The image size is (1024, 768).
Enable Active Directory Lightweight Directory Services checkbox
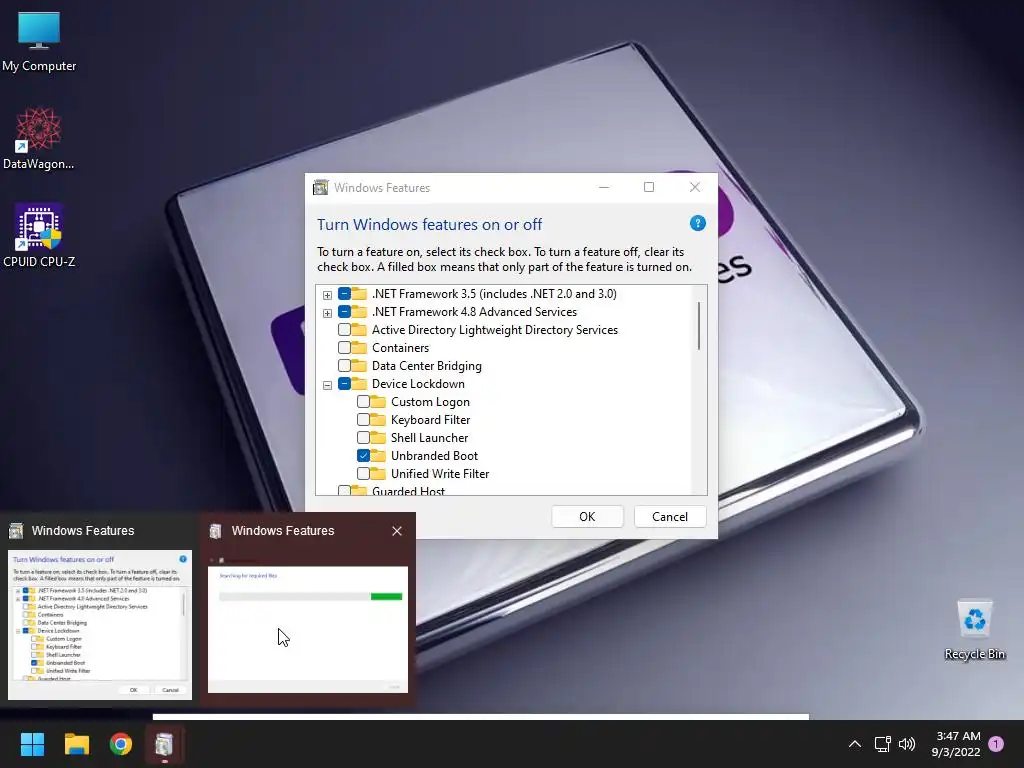tap(344, 330)
